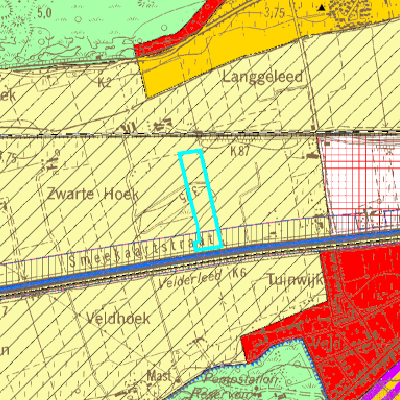Click the Velderleed watercourse label
This screenshot has width=400, height=400.
click(x=190, y=280)
